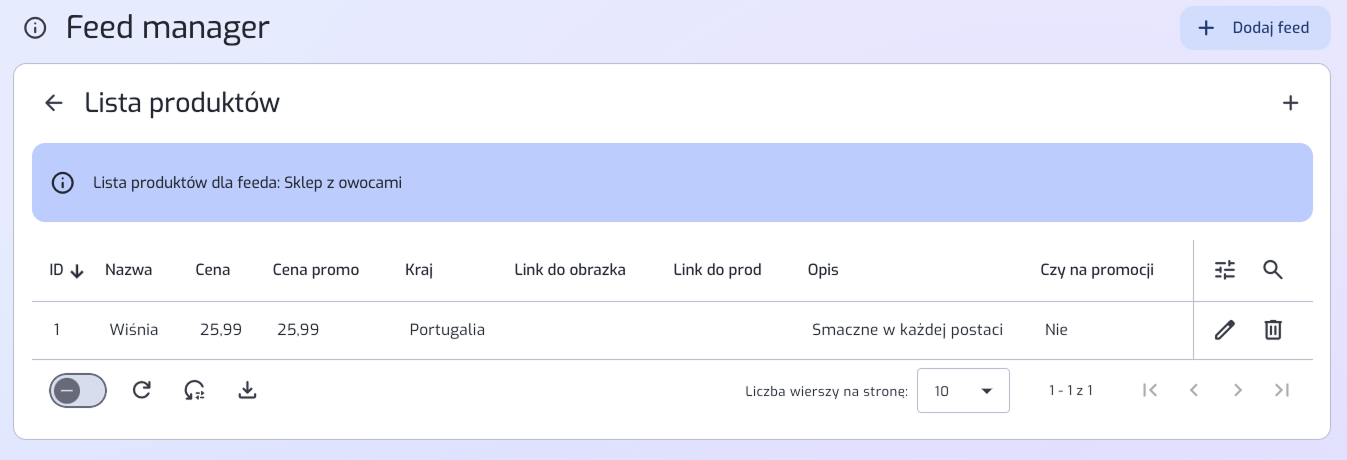Open the column settings tune icon
This screenshot has width=1347, height=460.
(x=1225, y=269)
